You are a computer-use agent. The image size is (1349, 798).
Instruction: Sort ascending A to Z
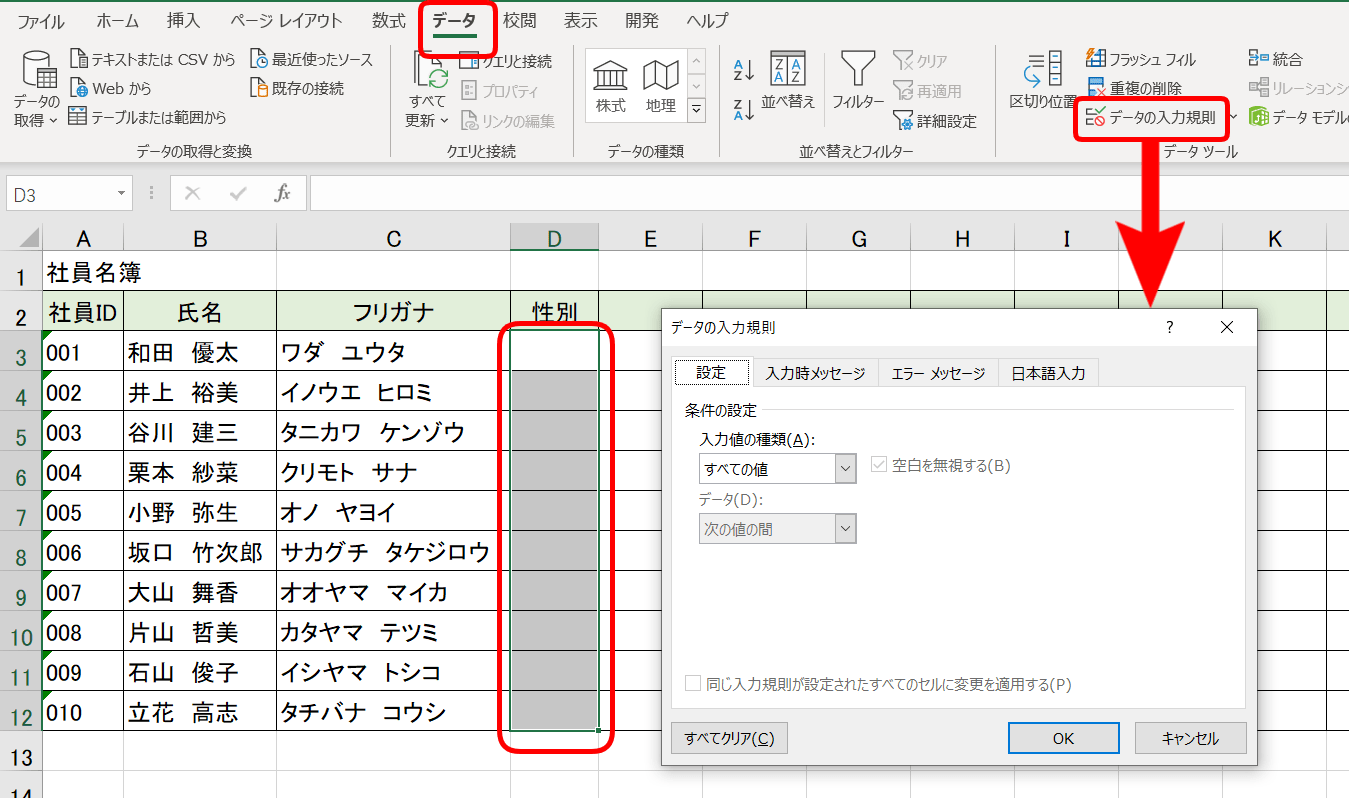tap(744, 70)
